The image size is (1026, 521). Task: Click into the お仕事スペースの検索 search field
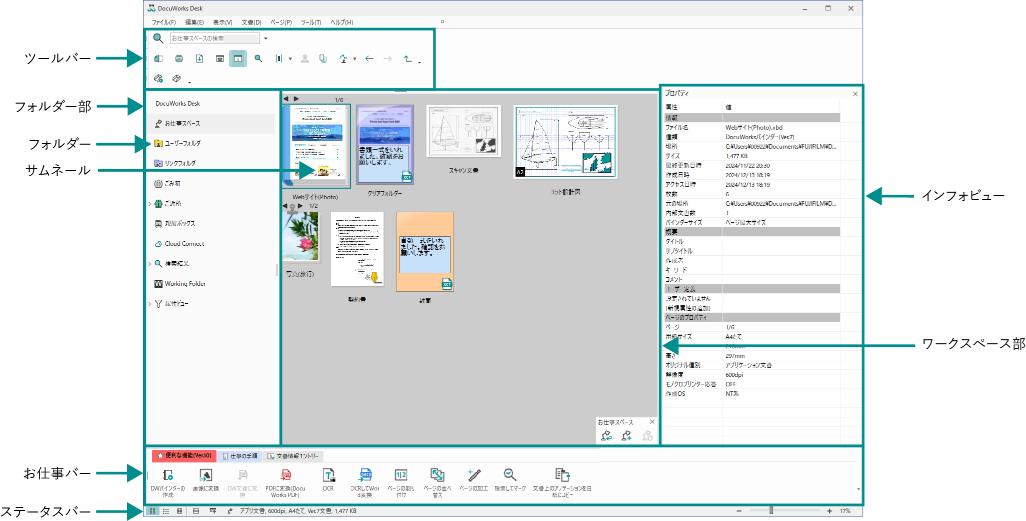[215, 38]
